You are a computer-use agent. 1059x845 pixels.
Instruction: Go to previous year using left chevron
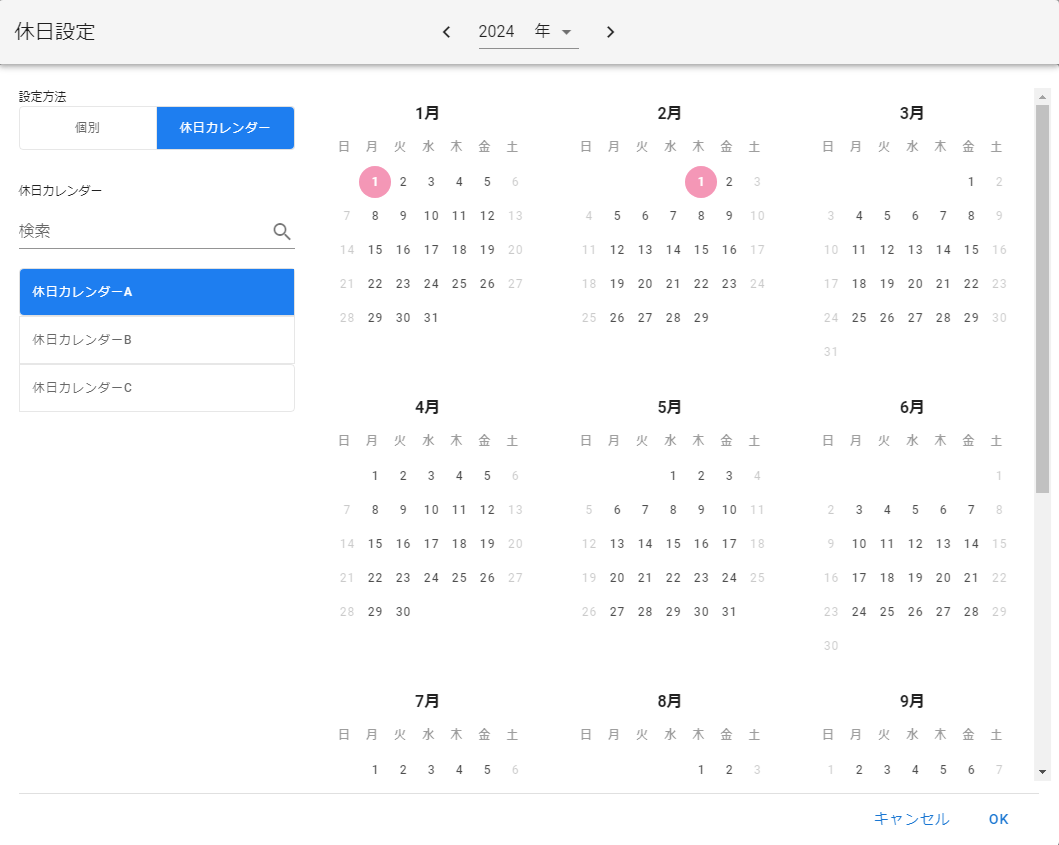(446, 32)
